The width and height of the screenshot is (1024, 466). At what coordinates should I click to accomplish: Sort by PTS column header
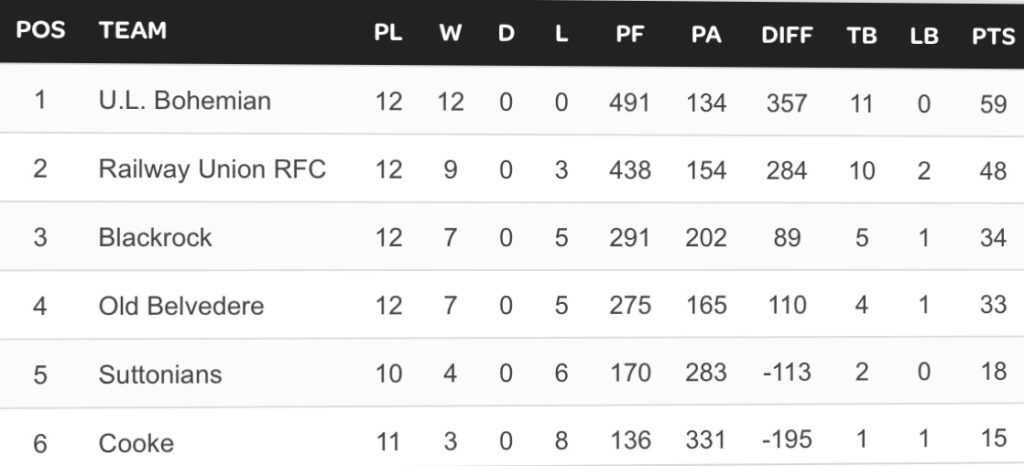click(992, 33)
